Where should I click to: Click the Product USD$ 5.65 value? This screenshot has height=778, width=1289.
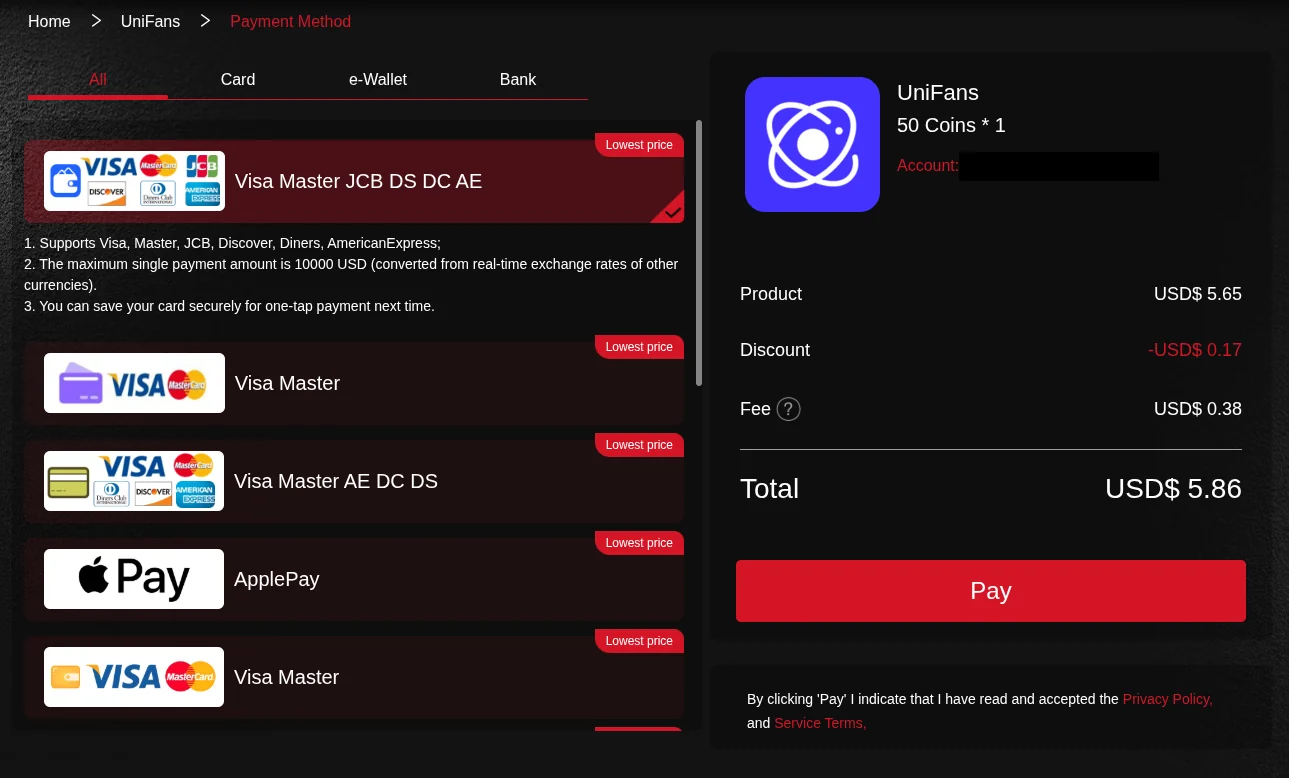pyautogui.click(x=1198, y=294)
